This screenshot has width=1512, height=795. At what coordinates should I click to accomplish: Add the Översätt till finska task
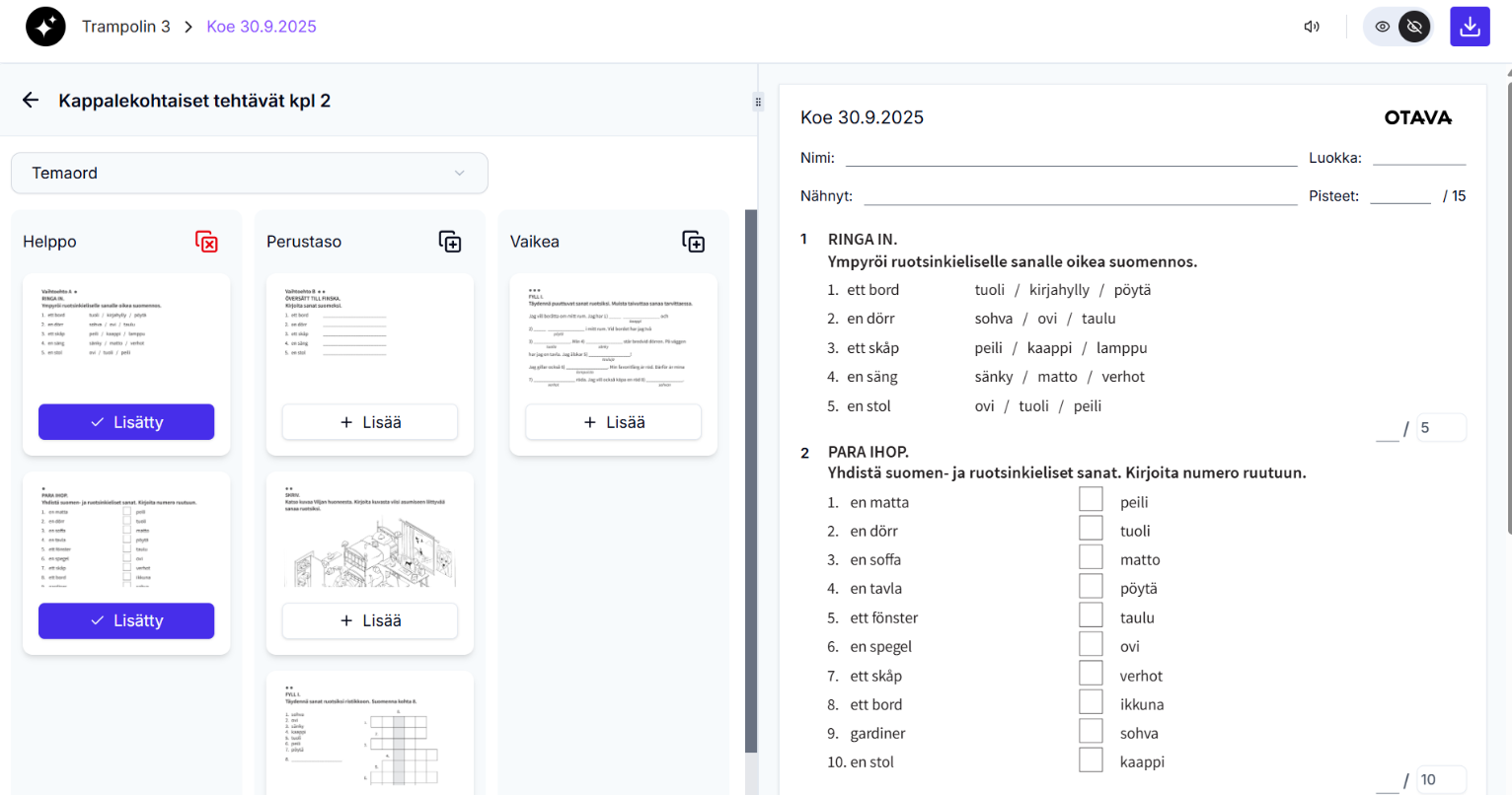tap(370, 422)
